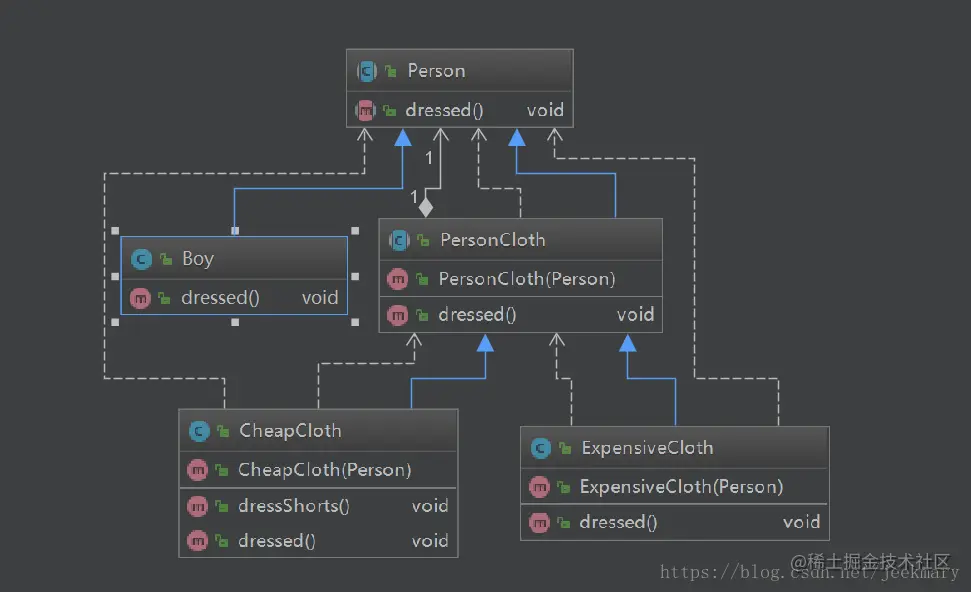Click the method icon beside dressShorts()
This screenshot has height=592, width=971.
coord(198,507)
